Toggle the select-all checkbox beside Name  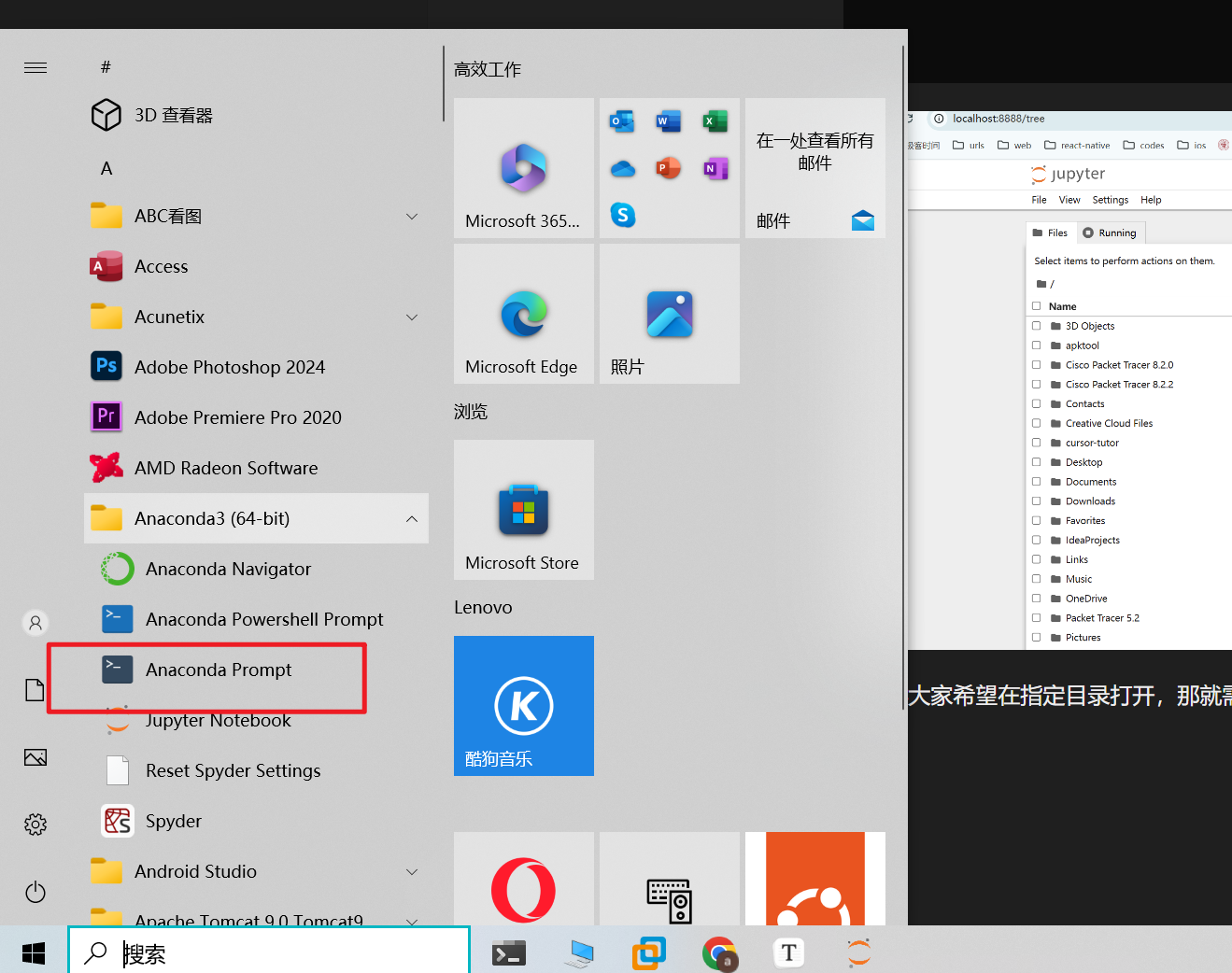[1036, 306]
